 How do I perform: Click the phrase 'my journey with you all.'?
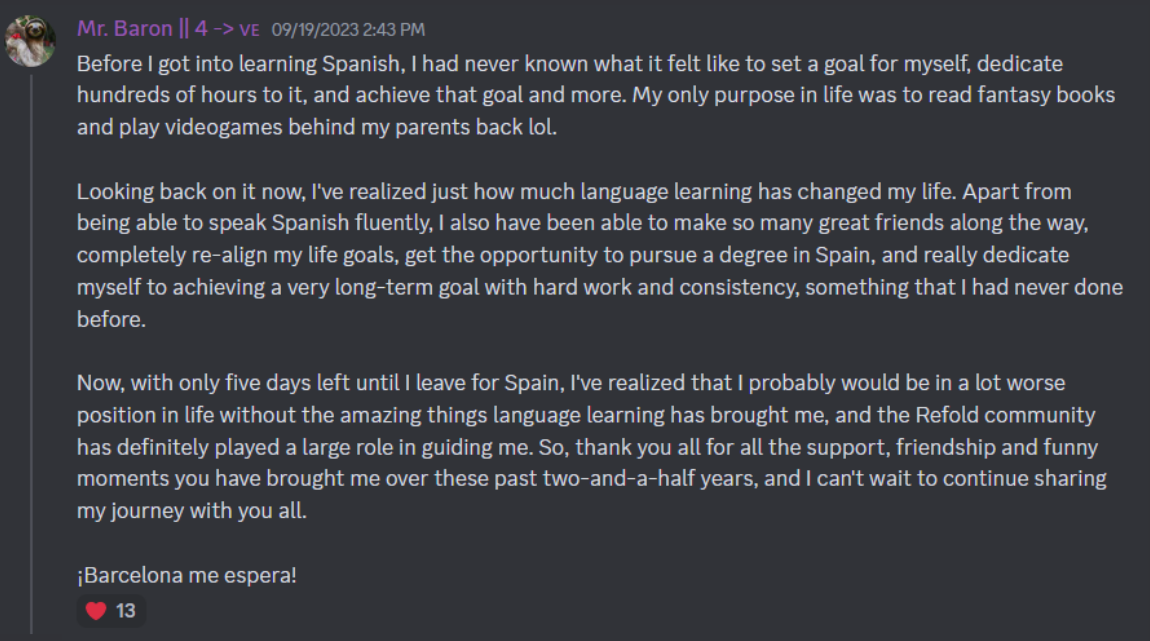coord(191,511)
